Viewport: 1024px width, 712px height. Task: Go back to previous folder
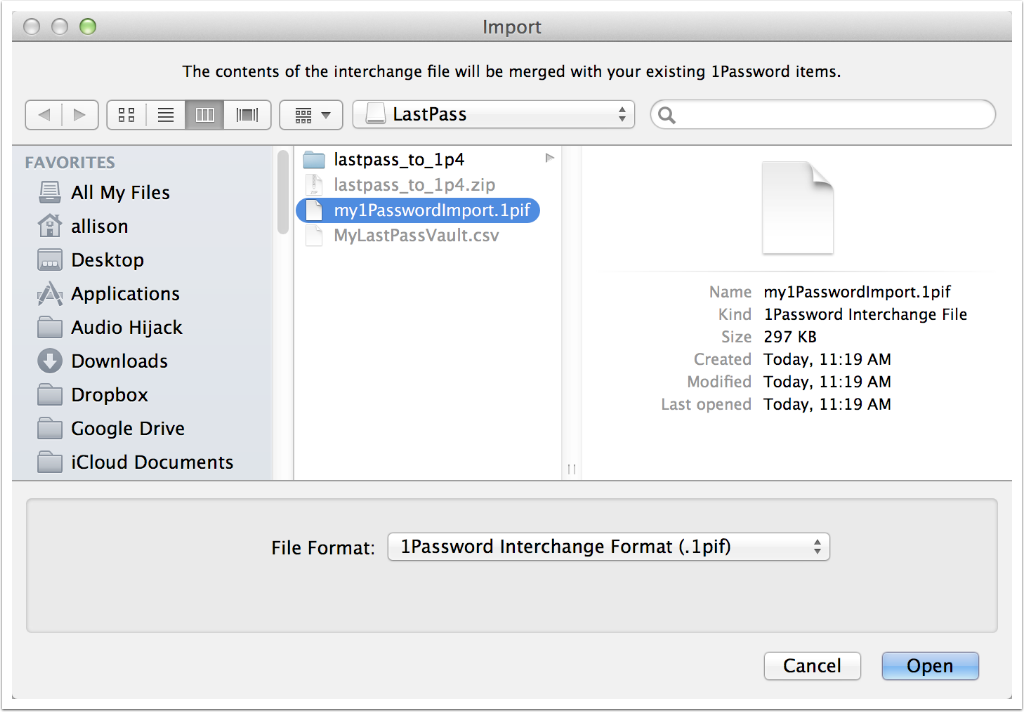point(44,115)
